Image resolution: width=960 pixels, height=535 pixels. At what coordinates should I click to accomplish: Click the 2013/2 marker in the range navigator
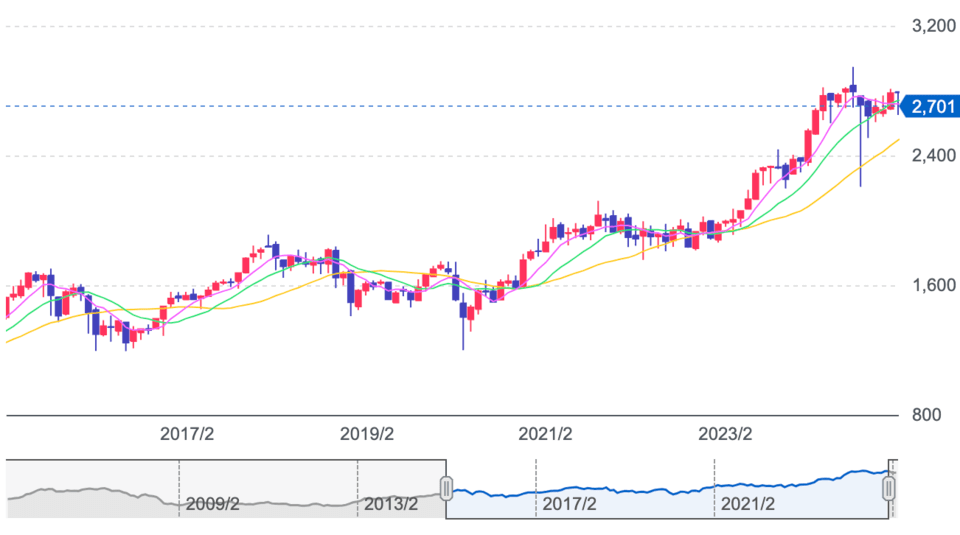coord(391,504)
